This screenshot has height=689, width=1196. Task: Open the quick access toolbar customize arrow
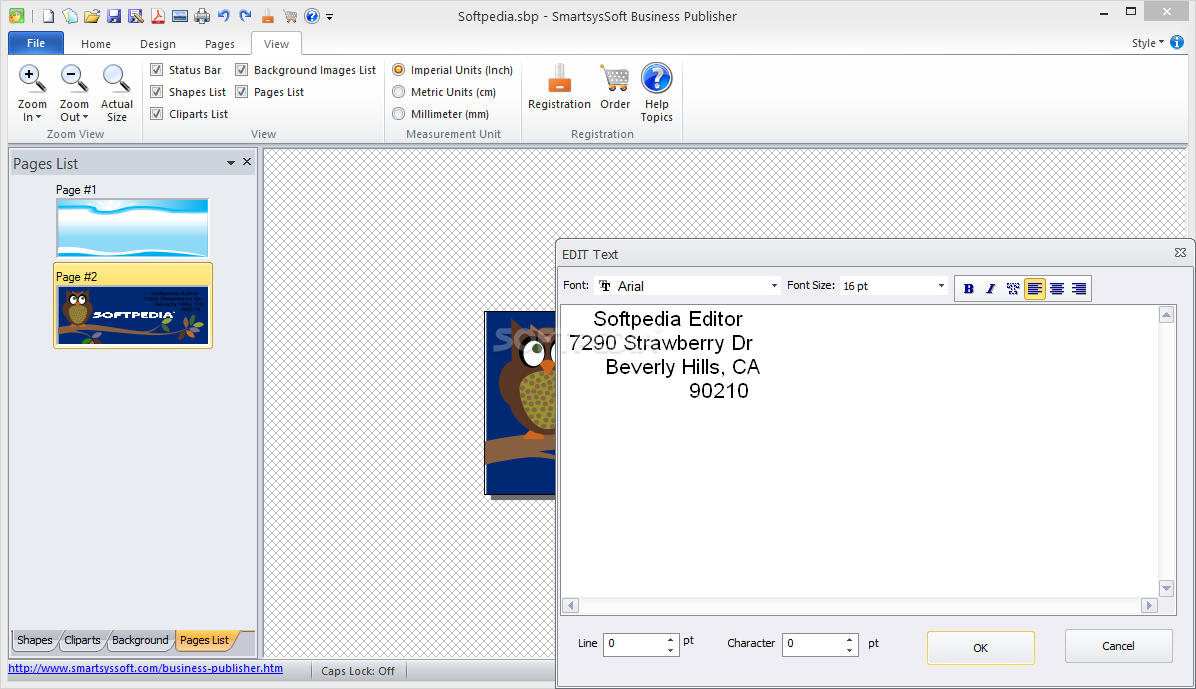(330, 17)
